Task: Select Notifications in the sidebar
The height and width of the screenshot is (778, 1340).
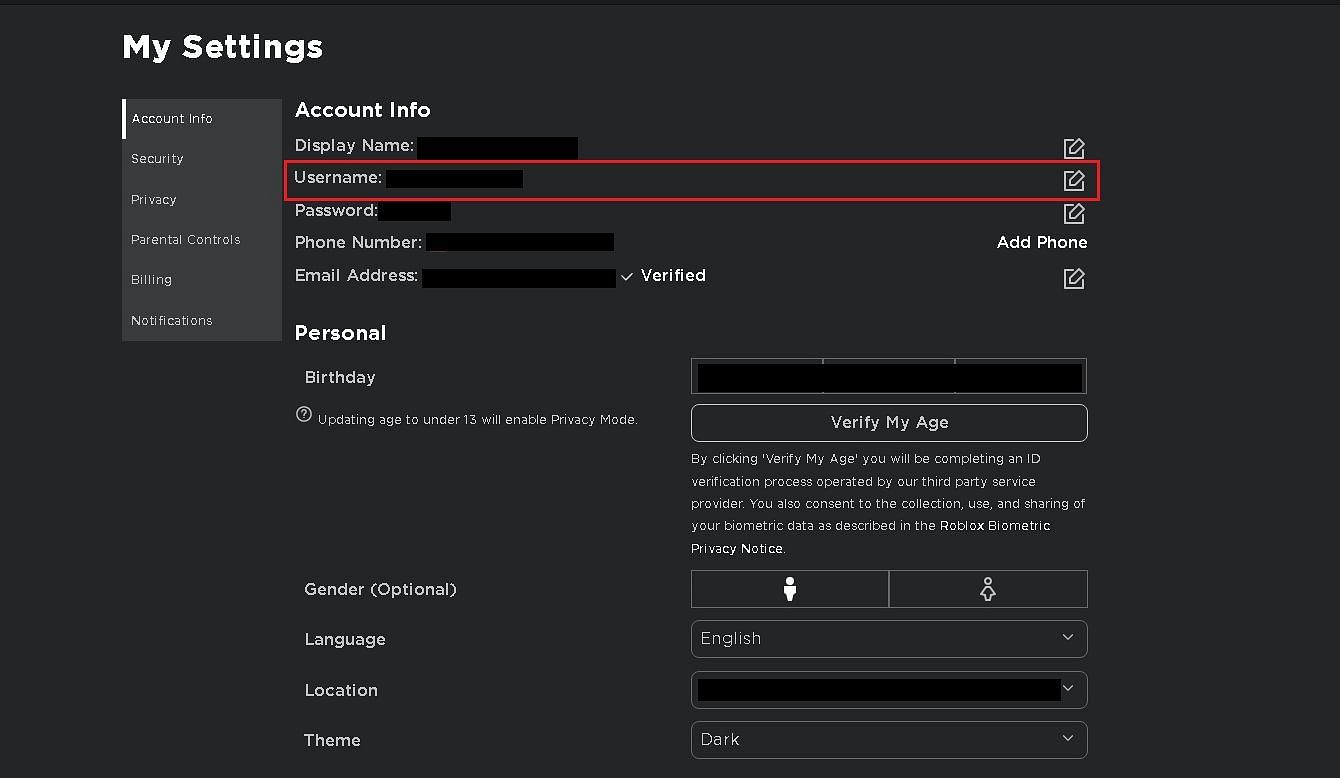Action: [172, 321]
